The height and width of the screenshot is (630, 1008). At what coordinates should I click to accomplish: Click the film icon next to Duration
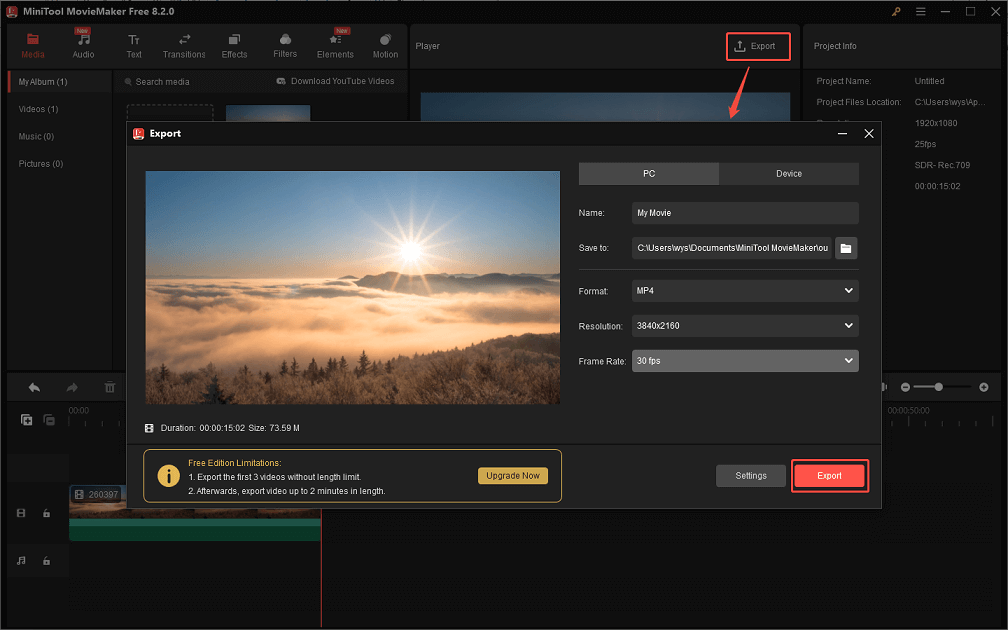[x=149, y=428]
